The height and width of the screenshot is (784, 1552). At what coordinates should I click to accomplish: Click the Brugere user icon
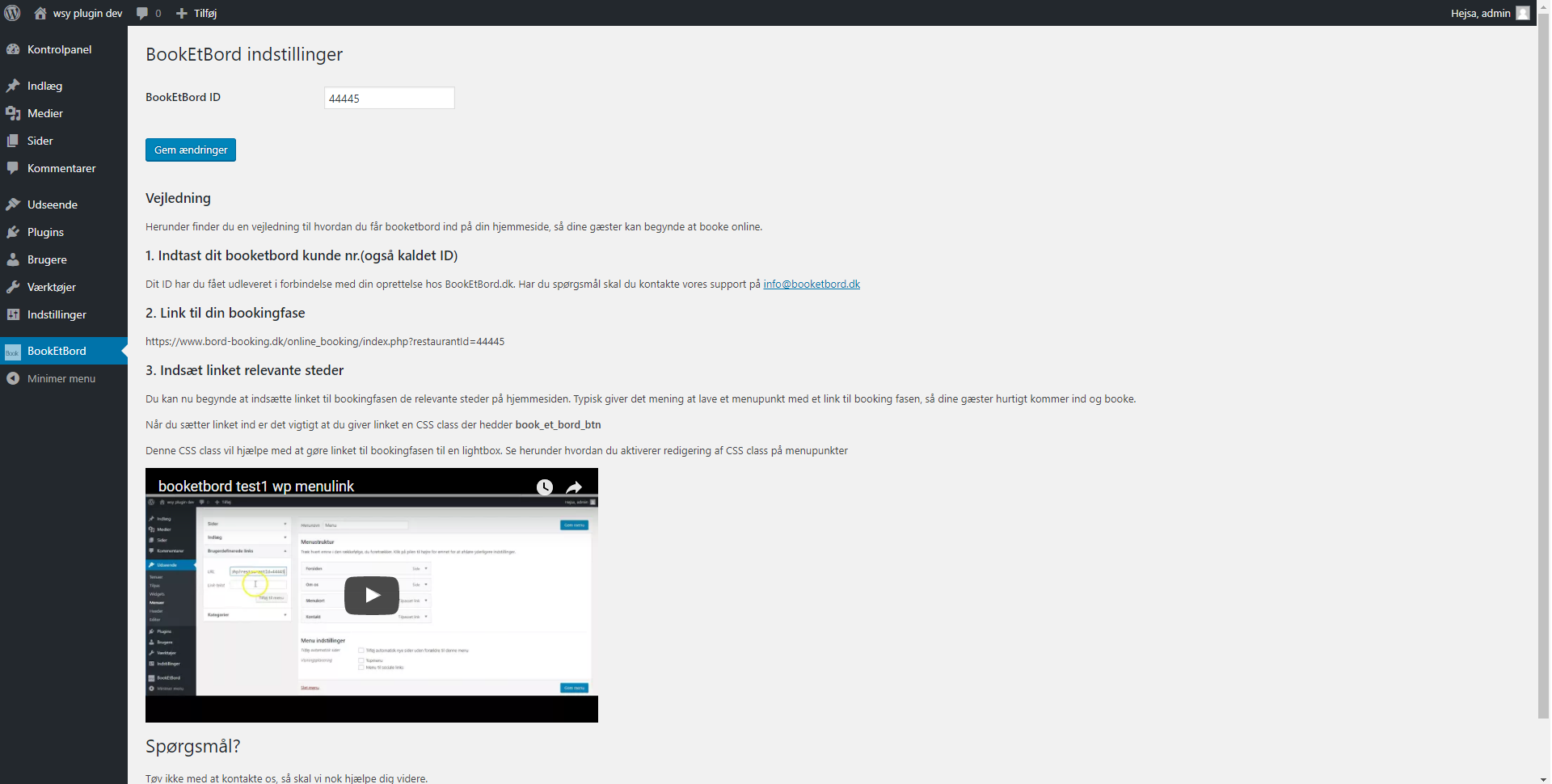point(13,259)
